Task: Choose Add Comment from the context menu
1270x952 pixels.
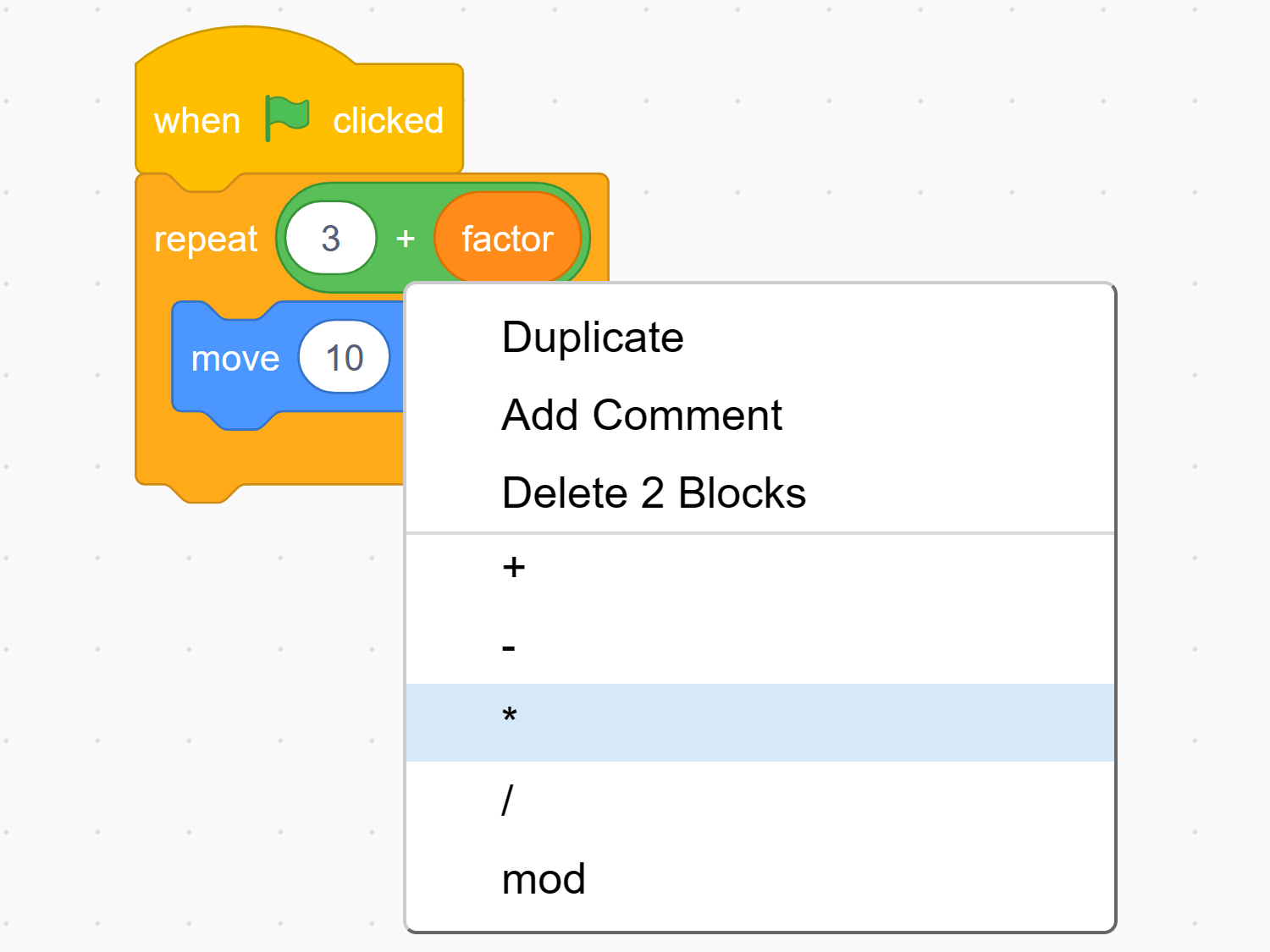Action: click(641, 414)
